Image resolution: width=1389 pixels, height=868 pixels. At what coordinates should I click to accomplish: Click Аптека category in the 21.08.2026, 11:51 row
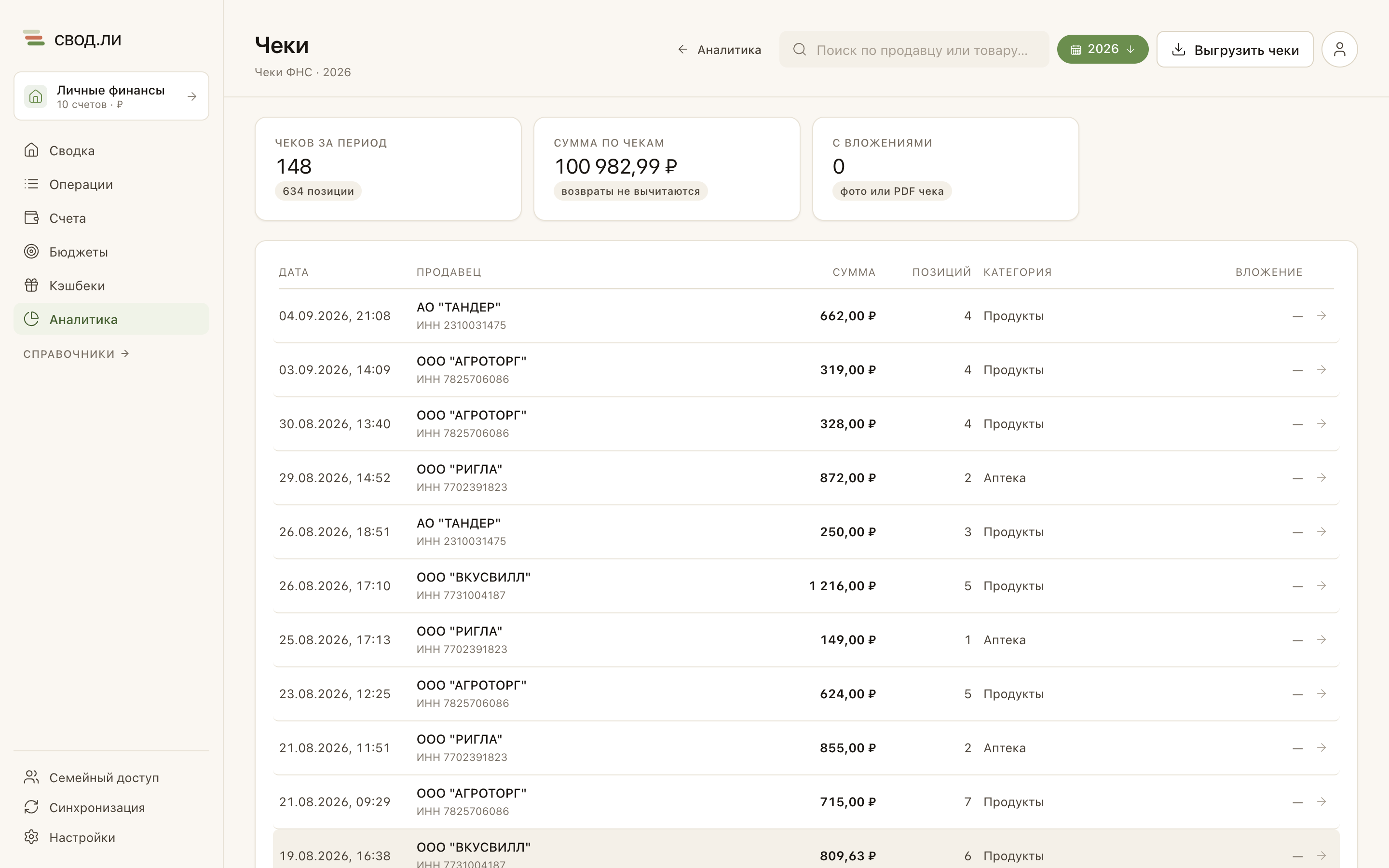pyautogui.click(x=1005, y=747)
